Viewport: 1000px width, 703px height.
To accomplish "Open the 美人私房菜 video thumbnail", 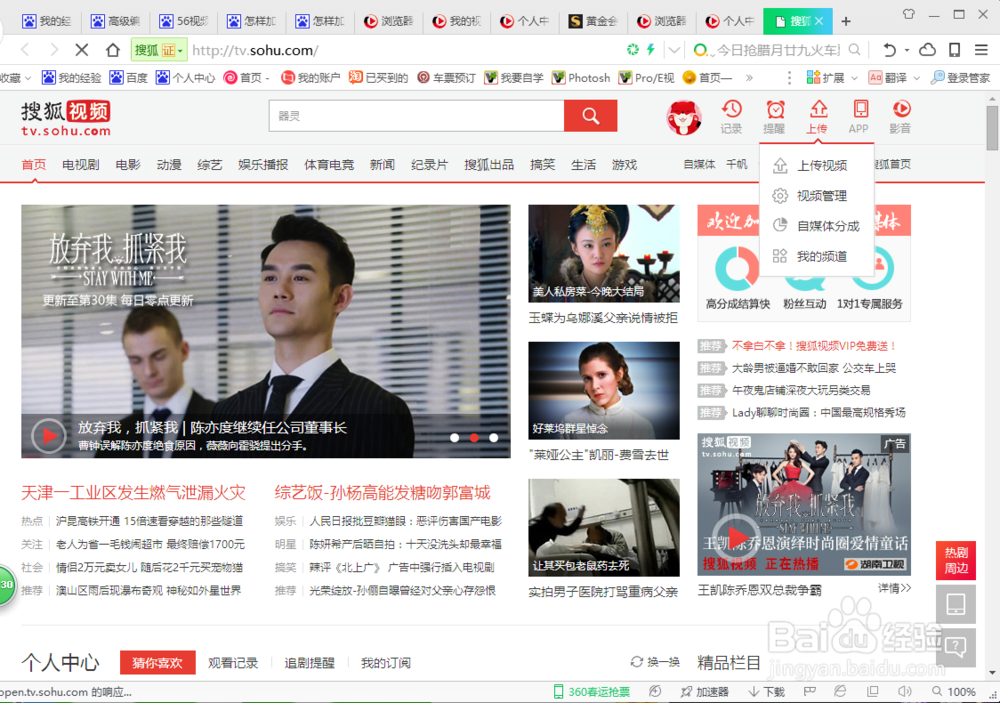I will point(604,253).
